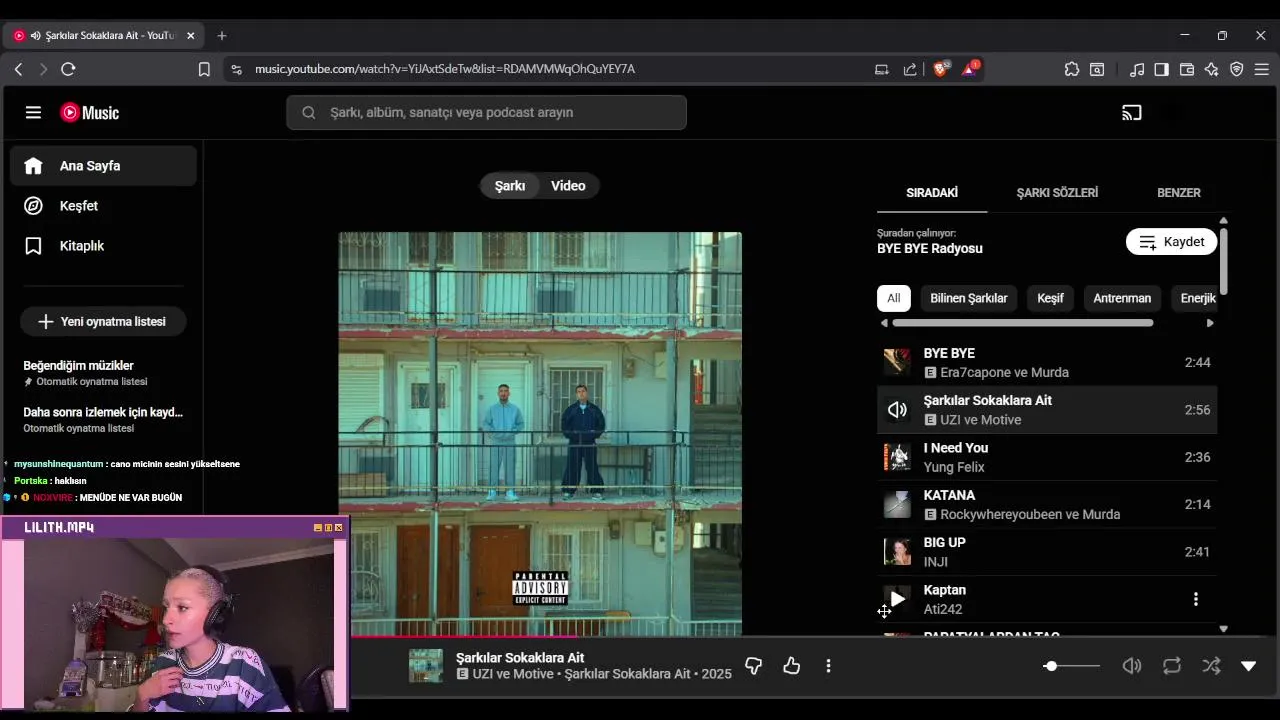Viewport: 1280px width, 720px height.
Task: Open the cast to device icon
Action: [1131, 113]
